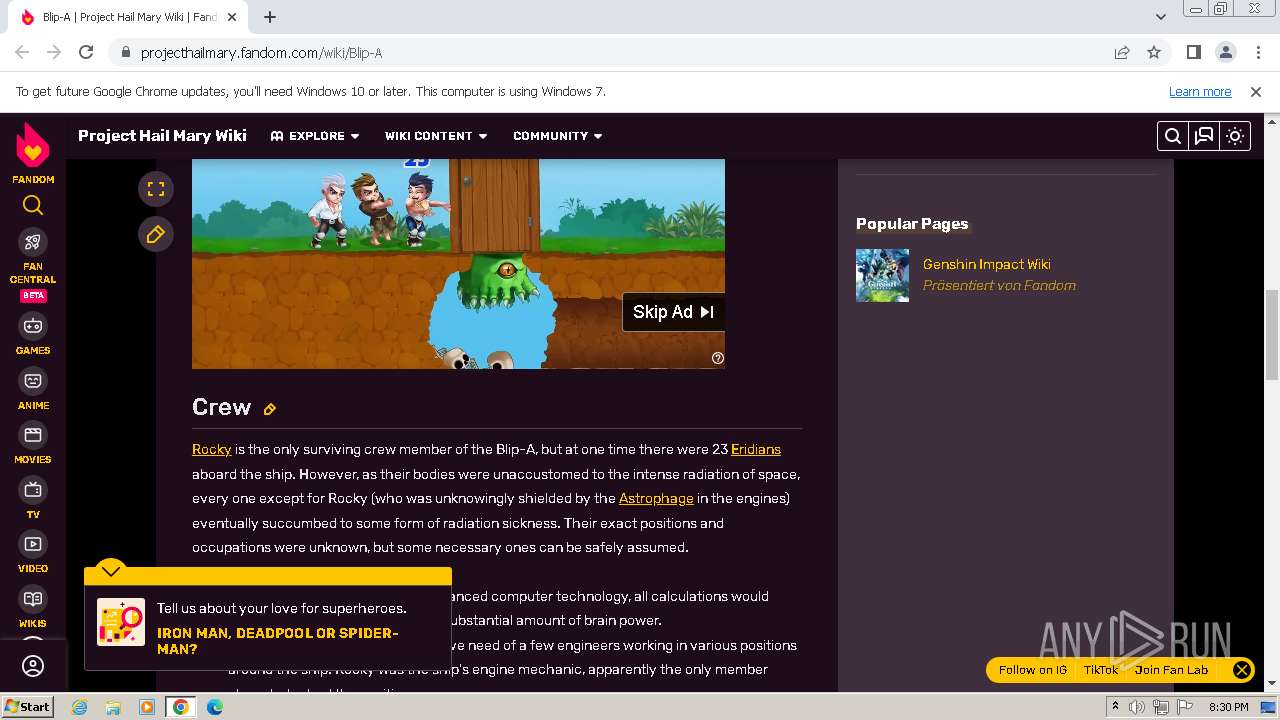
Task: Open wiki search magnifier in header
Action: [x=1173, y=136]
